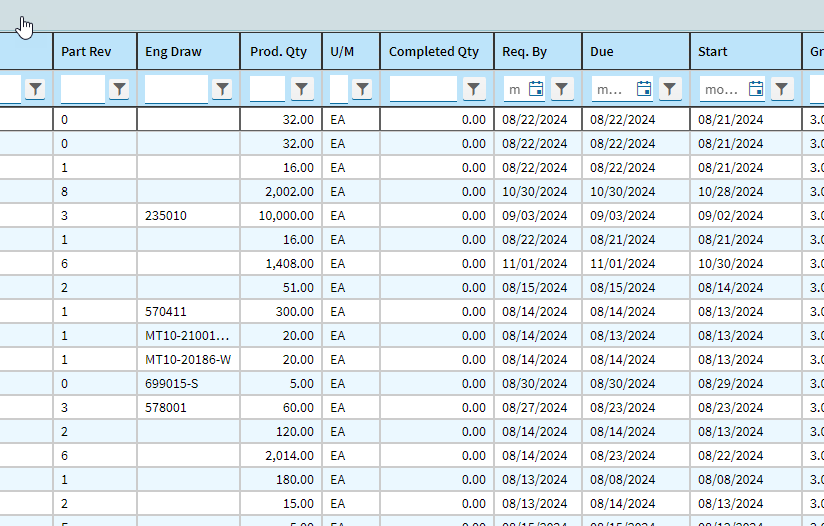Select U/M cell EA in 10,000.00 row
This screenshot has width=824, height=526.
351,216
